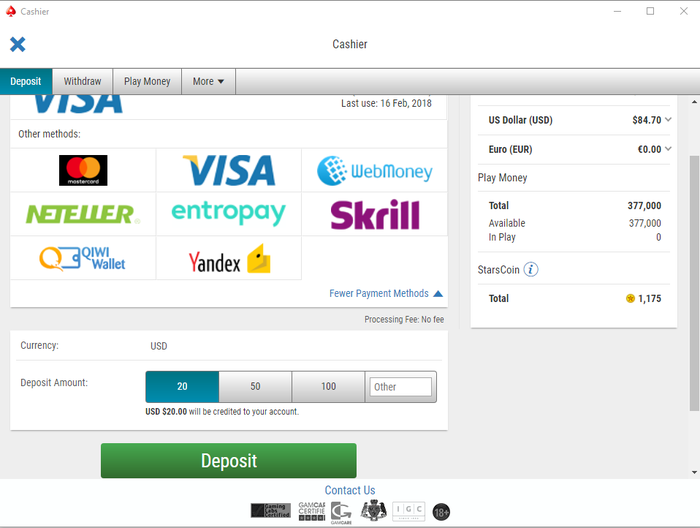Select the 100 deposit amount
This screenshot has height=528, width=700.
(328, 387)
